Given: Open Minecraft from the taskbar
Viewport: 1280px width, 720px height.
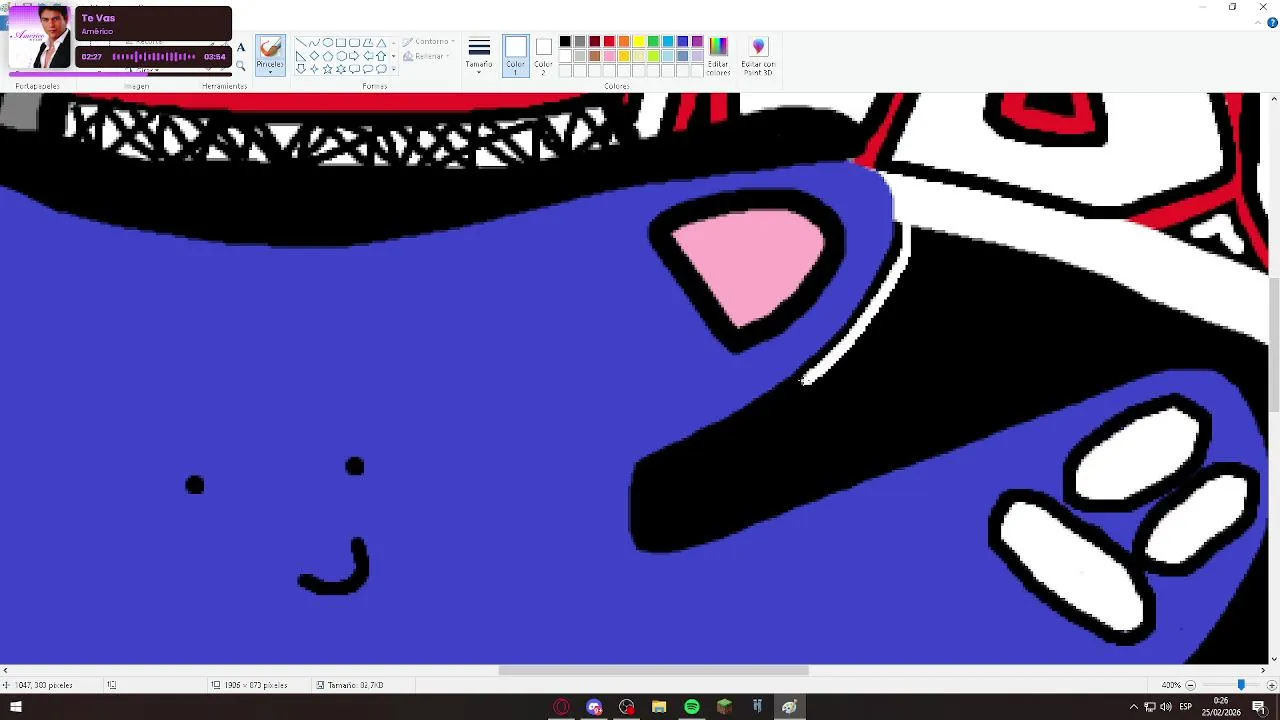Looking at the screenshot, I should 725,707.
